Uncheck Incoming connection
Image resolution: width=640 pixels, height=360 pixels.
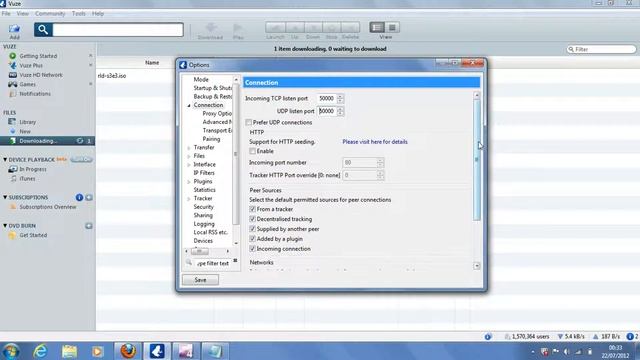tap(253, 249)
